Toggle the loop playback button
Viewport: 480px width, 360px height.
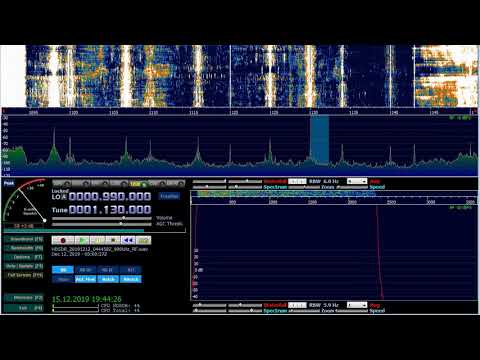[x=144, y=240]
